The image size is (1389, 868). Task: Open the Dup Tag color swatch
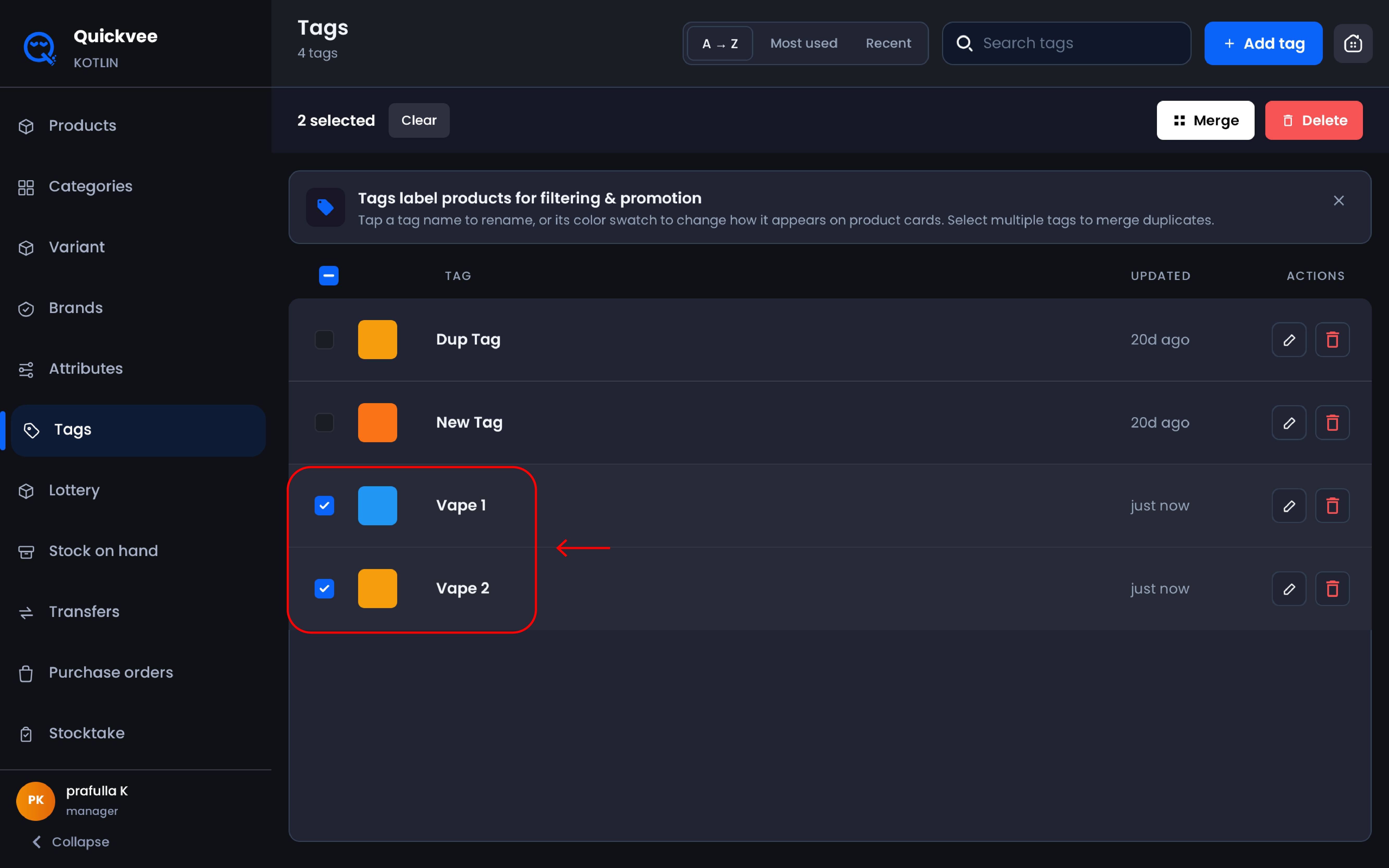click(x=378, y=340)
